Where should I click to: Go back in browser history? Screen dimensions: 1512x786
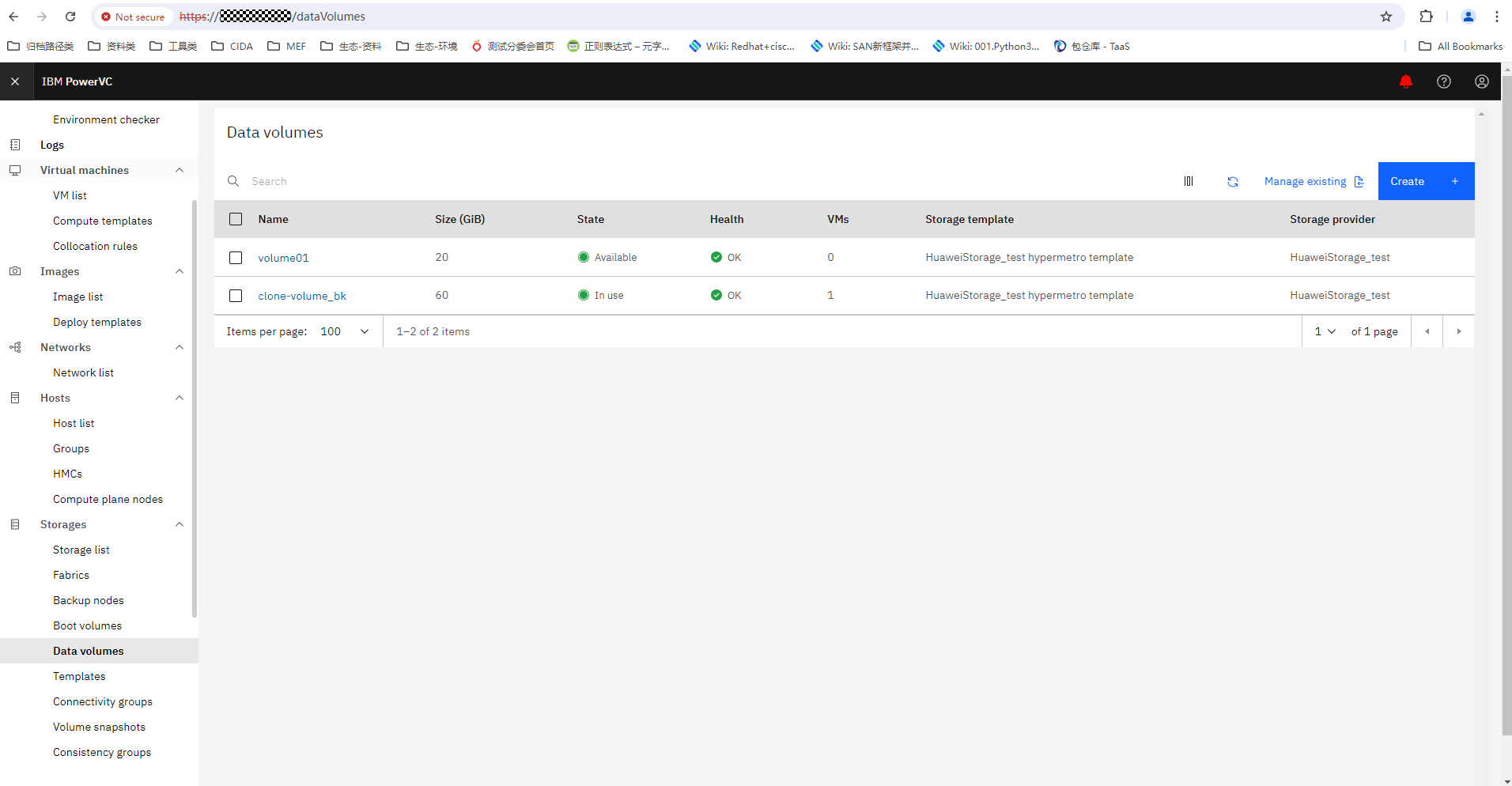(x=13, y=17)
